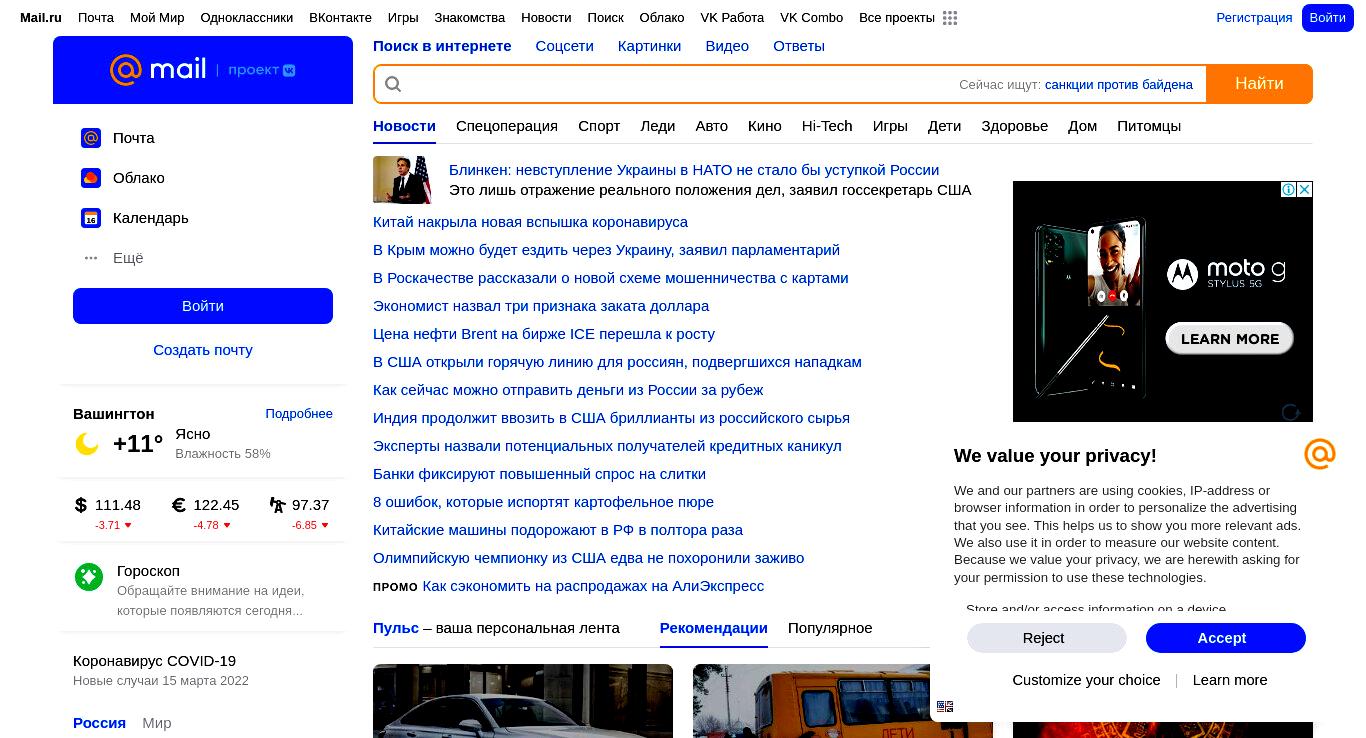Open the green horoscope icon
1366x738 pixels.
coord(89,576)
